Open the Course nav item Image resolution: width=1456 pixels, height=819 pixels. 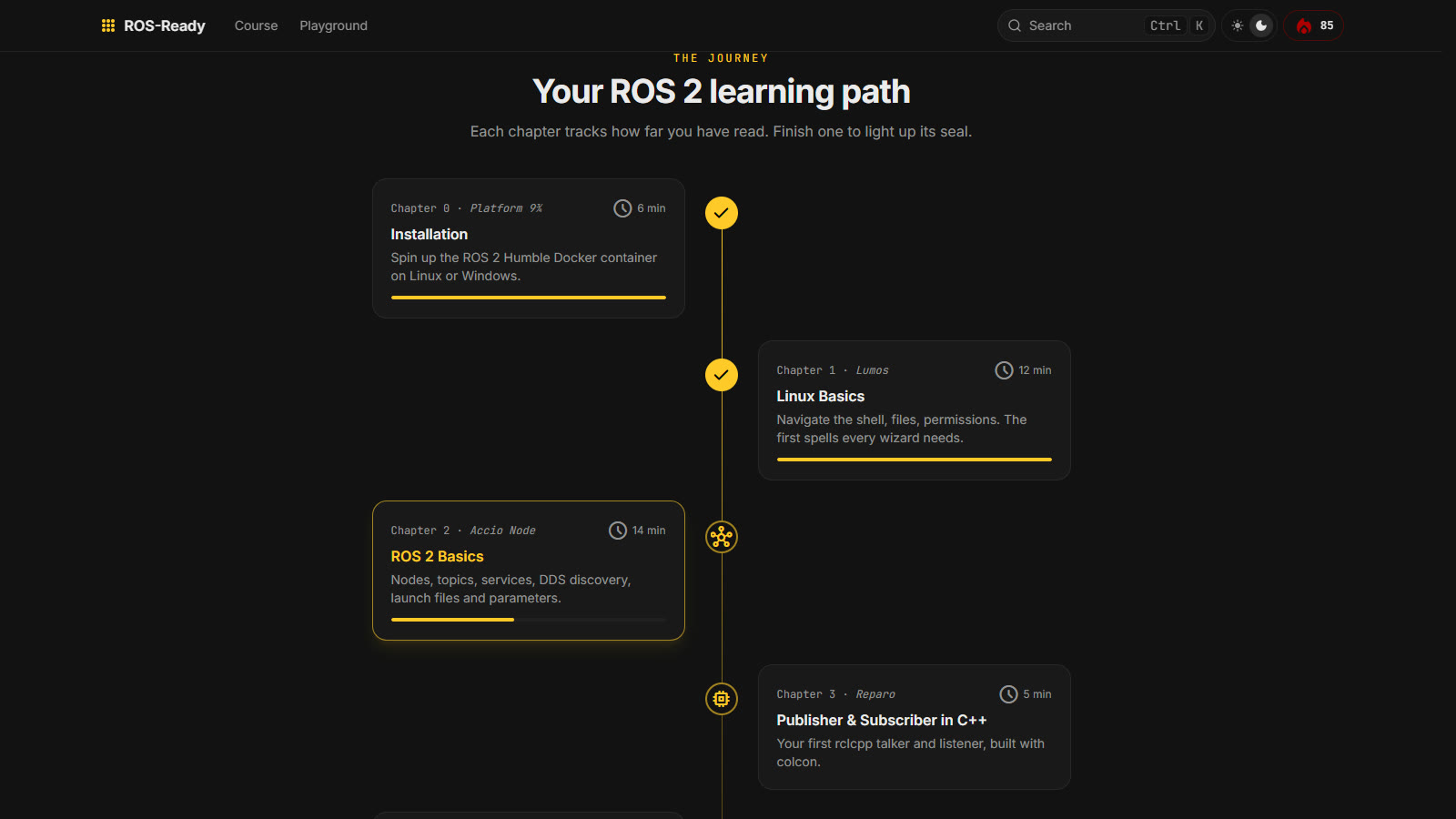click(x=257, y=25)
